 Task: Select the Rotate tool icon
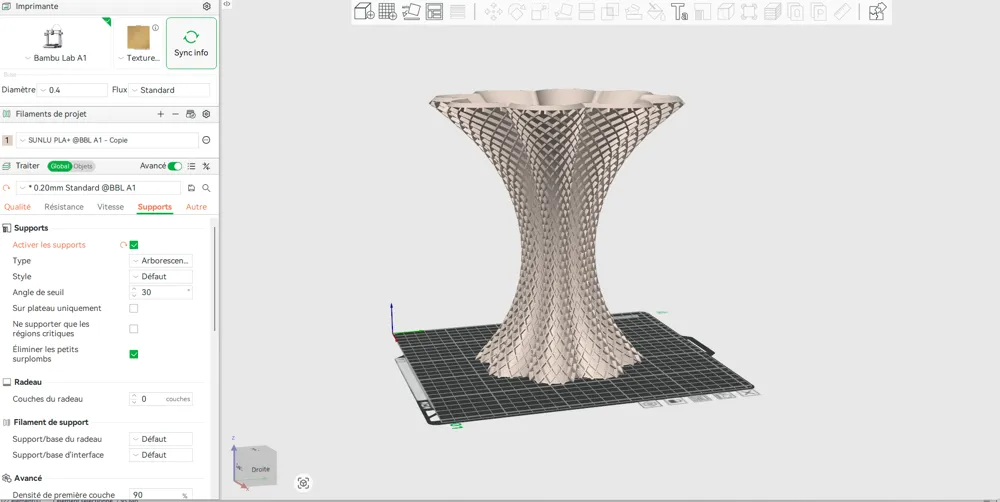(516, 11)
